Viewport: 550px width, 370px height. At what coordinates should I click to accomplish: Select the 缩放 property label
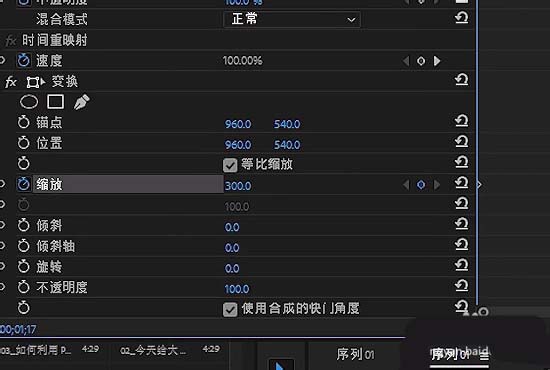coord(49,184)
